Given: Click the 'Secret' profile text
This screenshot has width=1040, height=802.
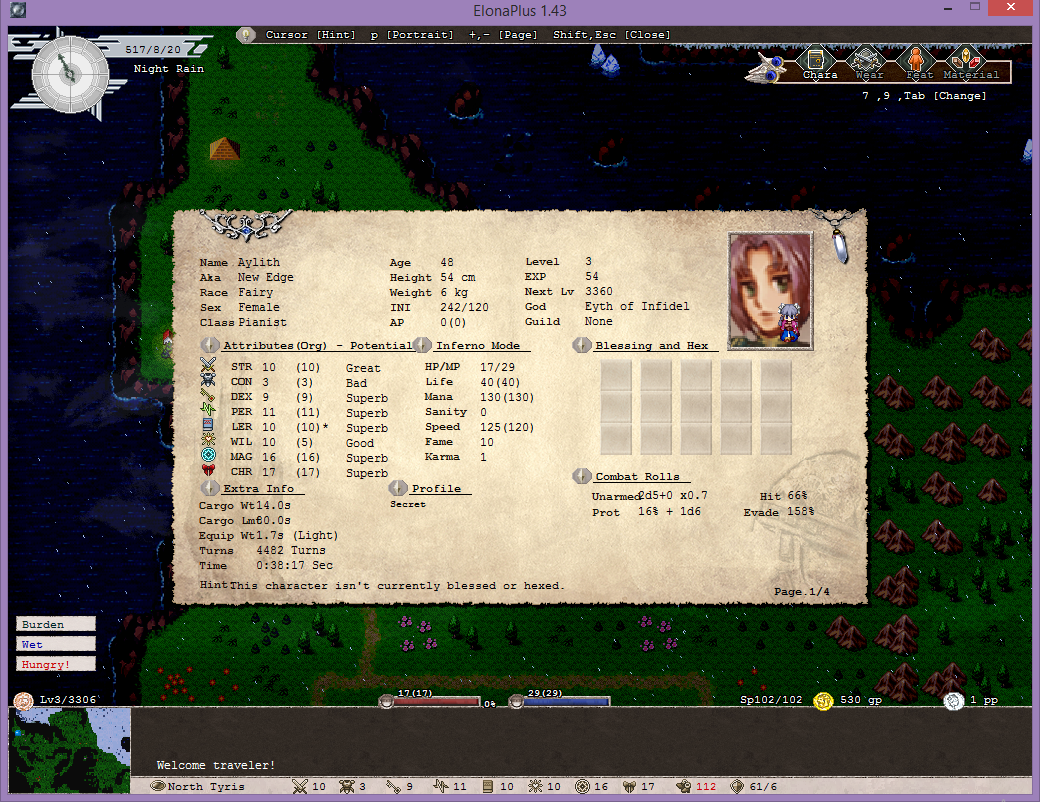Looking at the screenshot, I should [408, 504].
